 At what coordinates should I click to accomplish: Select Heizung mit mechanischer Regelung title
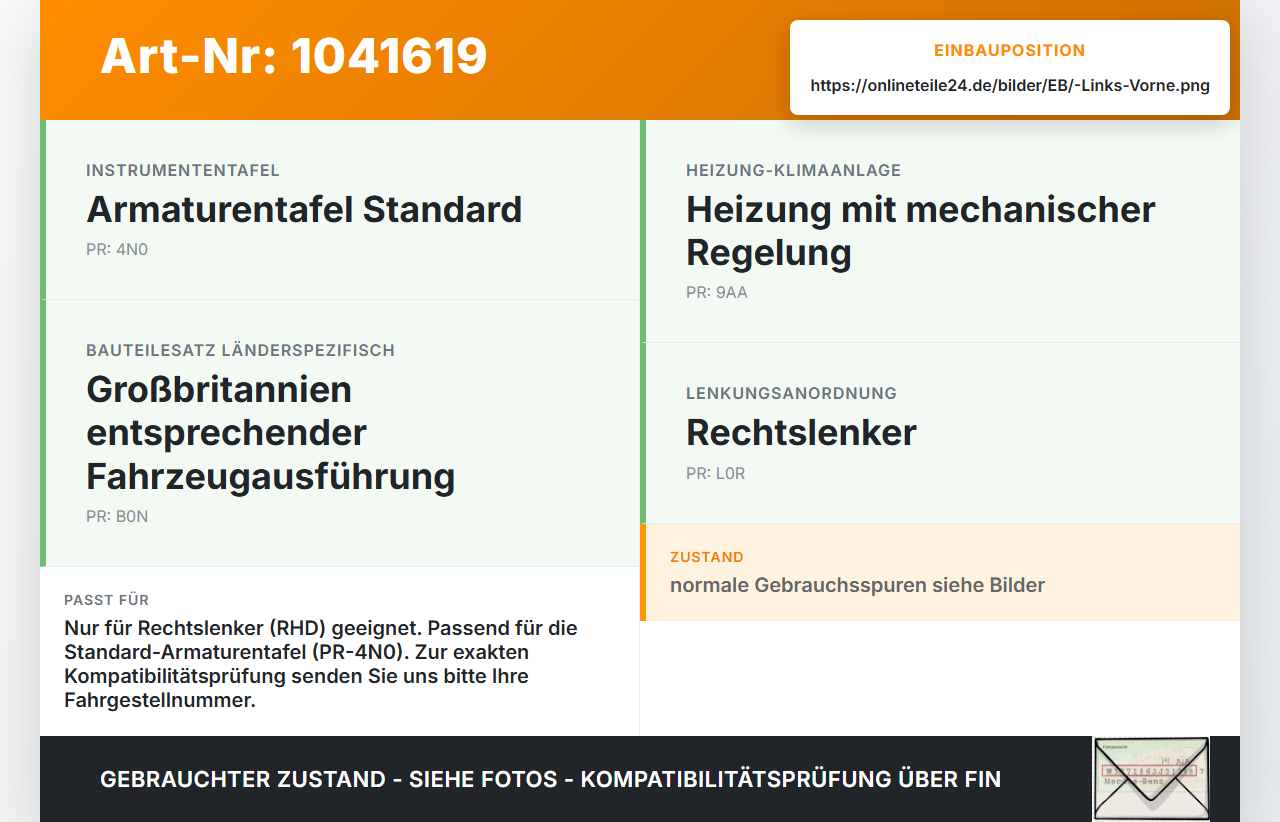click(921, 231)
